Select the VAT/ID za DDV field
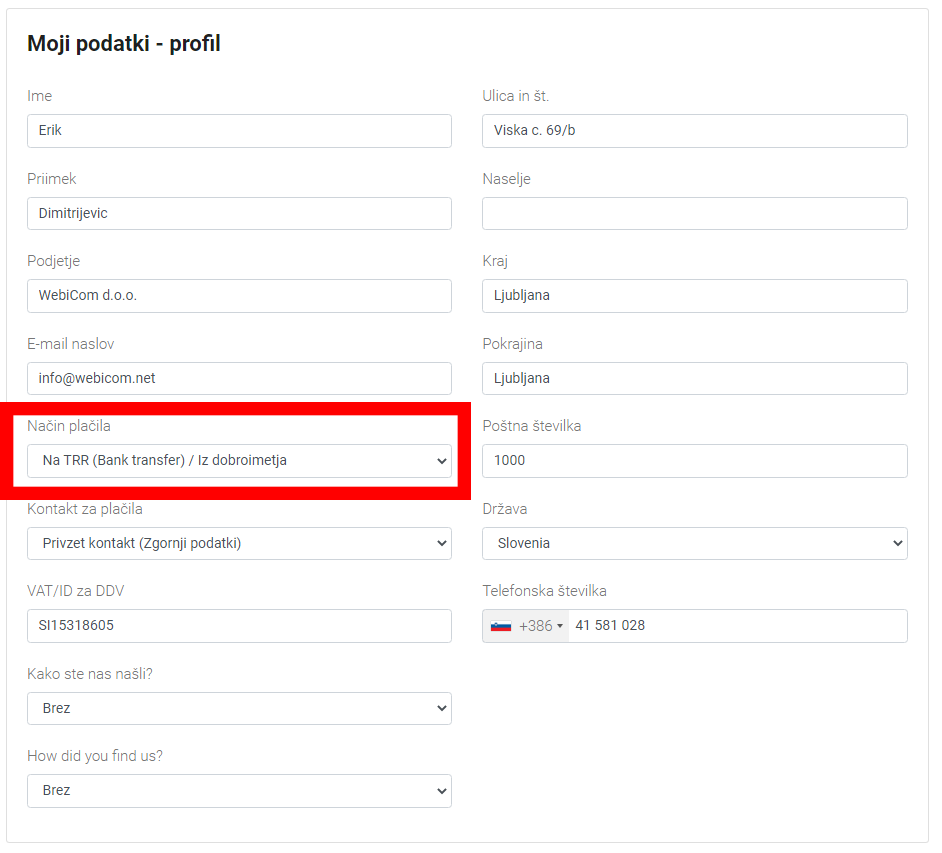This screenshot has height=853, width=942. click(x=239, y=626)
